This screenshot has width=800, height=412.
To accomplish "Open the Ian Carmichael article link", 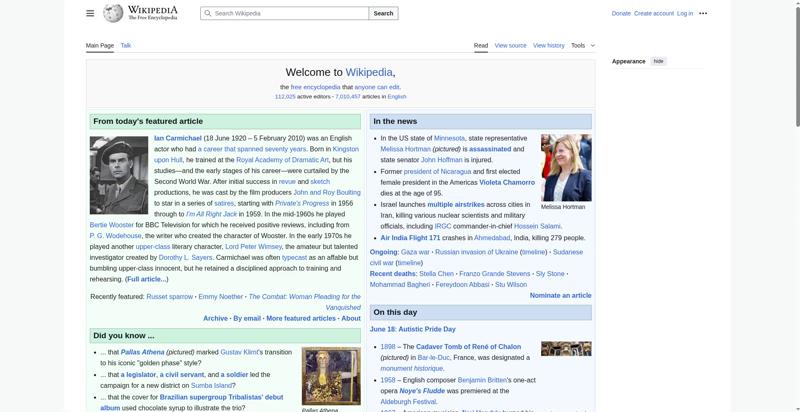I will click(178, 138).
